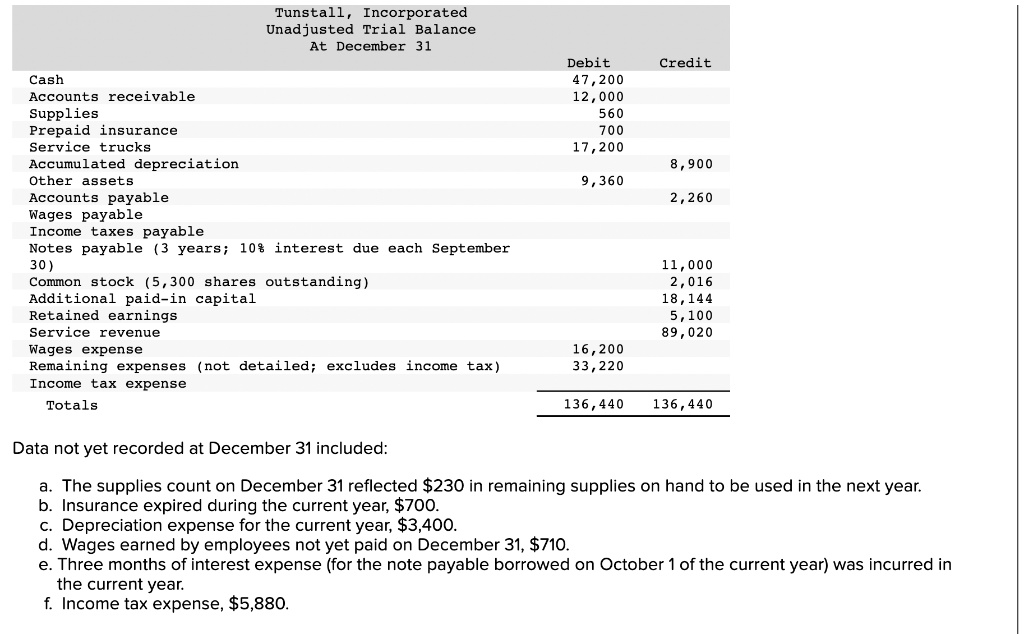Screen dimensions: 1024x634
Task: Select Accumulated depreciation credit 8,900
Action: [691, 164]
